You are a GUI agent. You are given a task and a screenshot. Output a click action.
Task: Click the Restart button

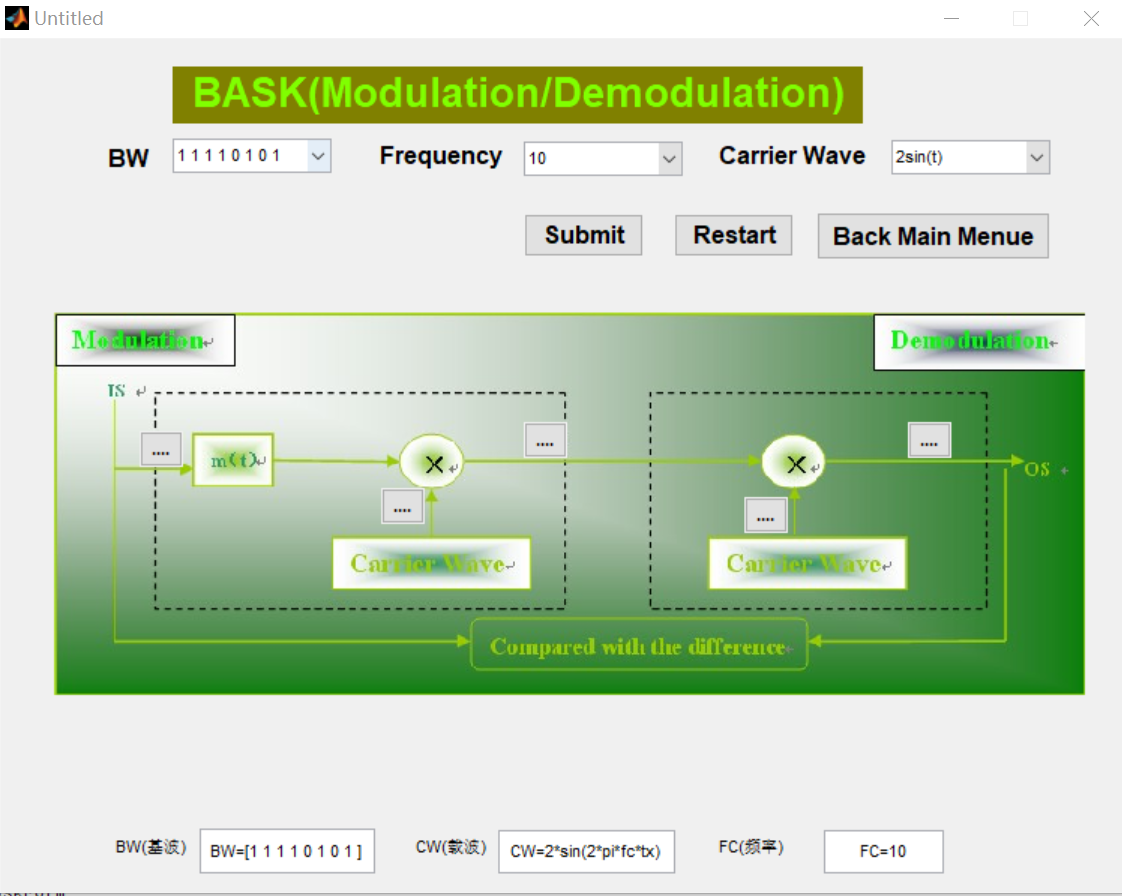point(733,235)
